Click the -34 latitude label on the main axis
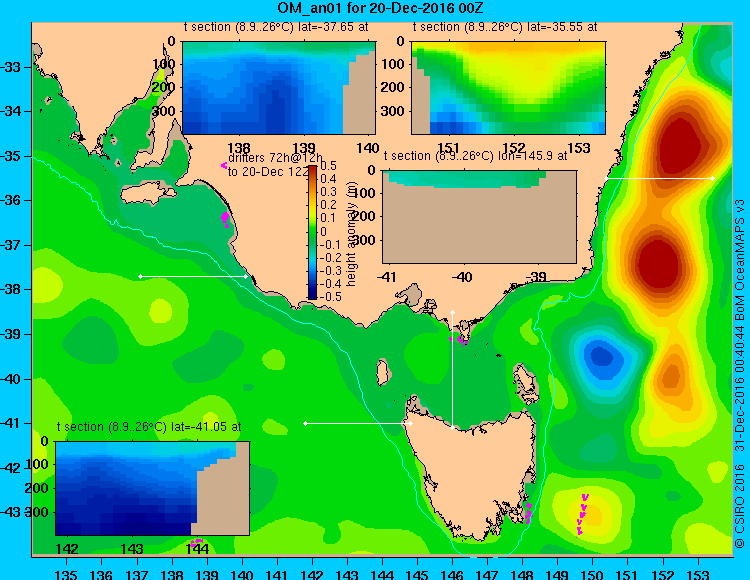750x580 pixels. tap(11, 111)
